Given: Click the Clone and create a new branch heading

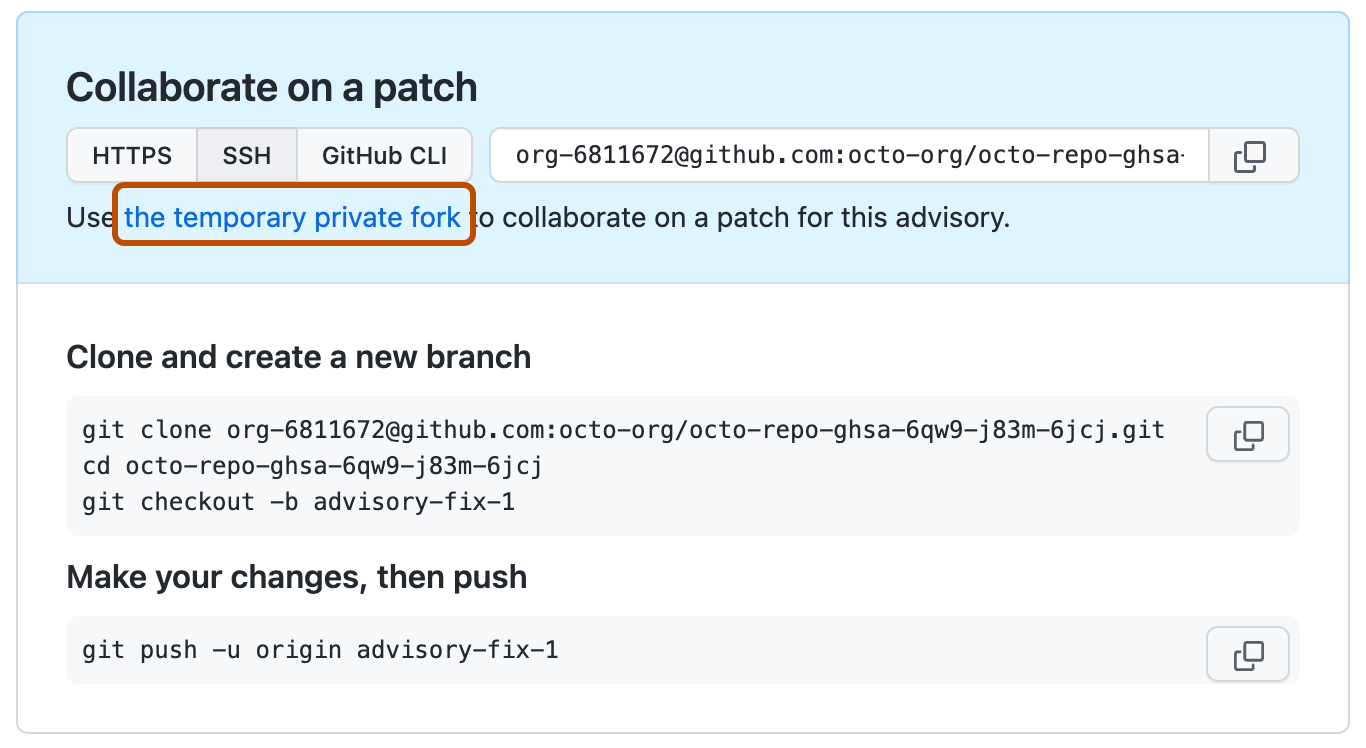Looking at the screenshot, I should click(x=297, y=357).
